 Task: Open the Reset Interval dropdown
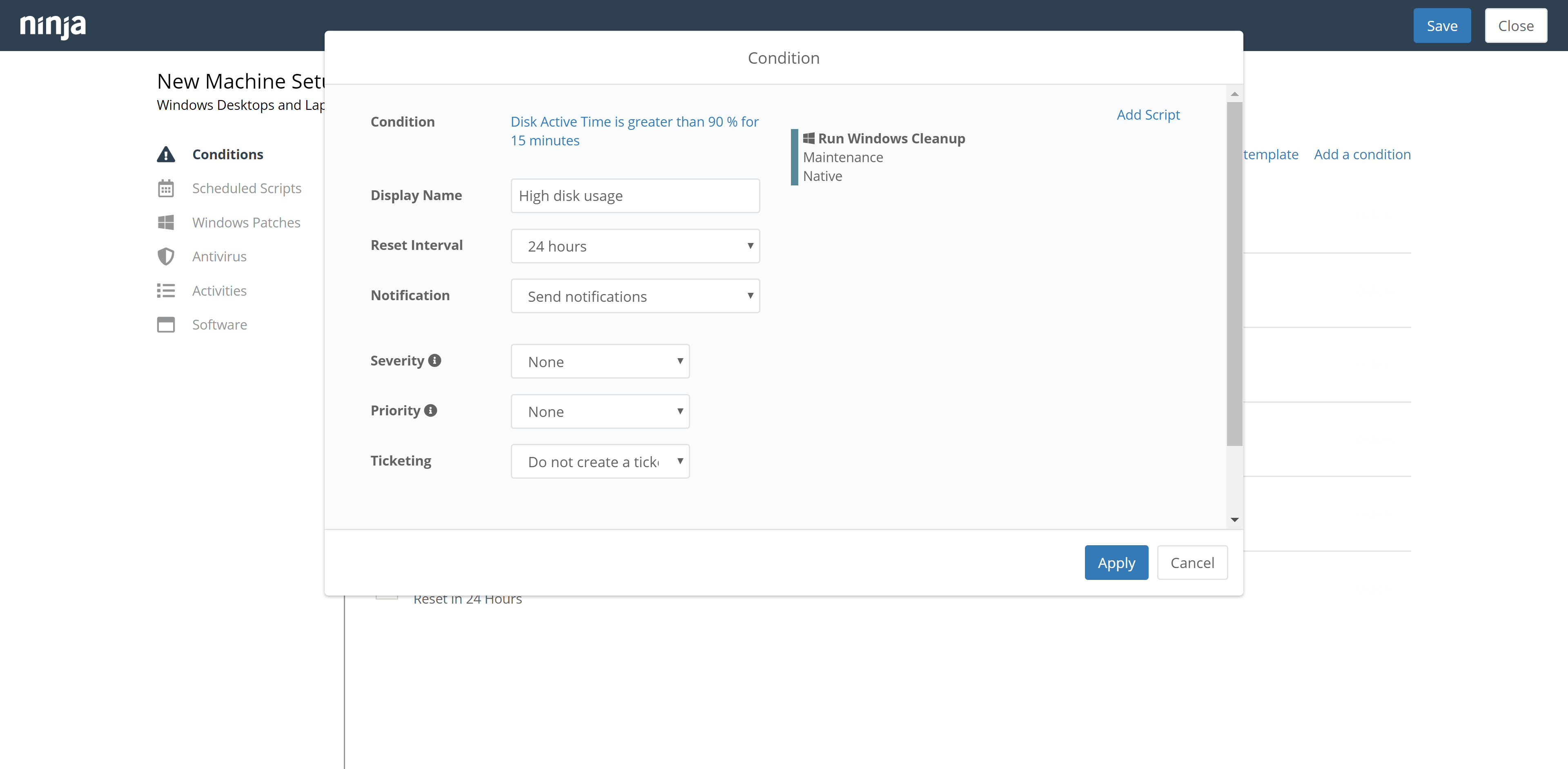(635, 246)
